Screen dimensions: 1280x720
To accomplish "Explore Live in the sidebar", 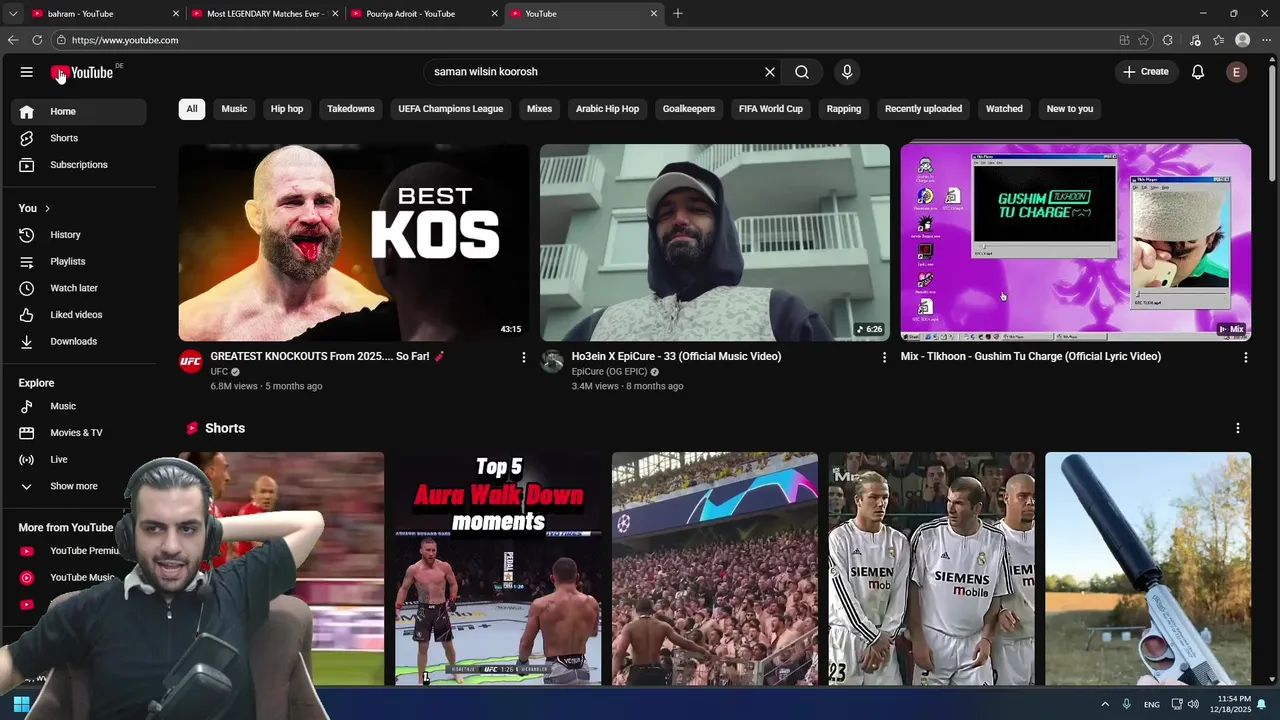I will 78,459.
